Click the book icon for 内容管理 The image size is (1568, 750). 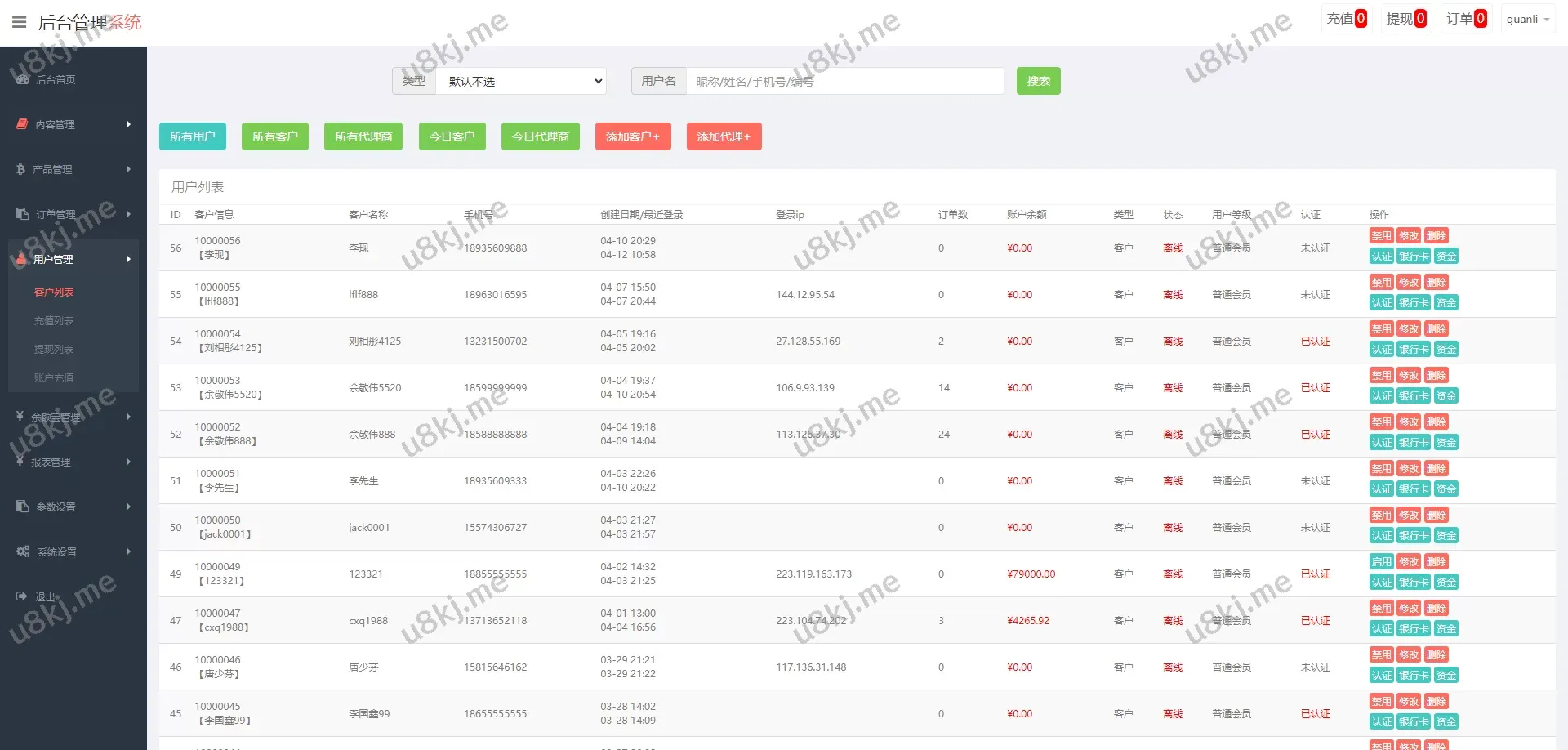(22, 124)
